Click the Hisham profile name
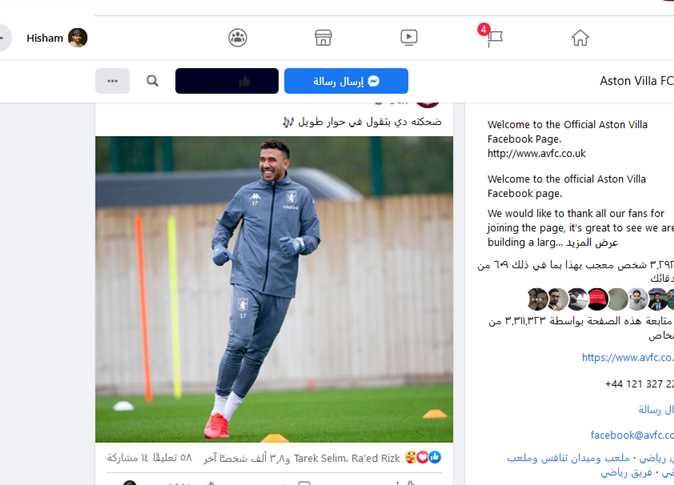Screen dimensions: 674x485 pyautogui.click(x=45, y=38)
